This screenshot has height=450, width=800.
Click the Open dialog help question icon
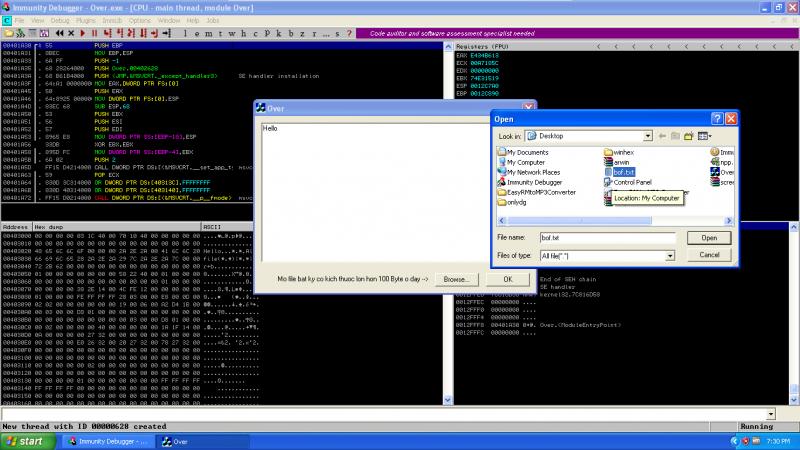717,119
